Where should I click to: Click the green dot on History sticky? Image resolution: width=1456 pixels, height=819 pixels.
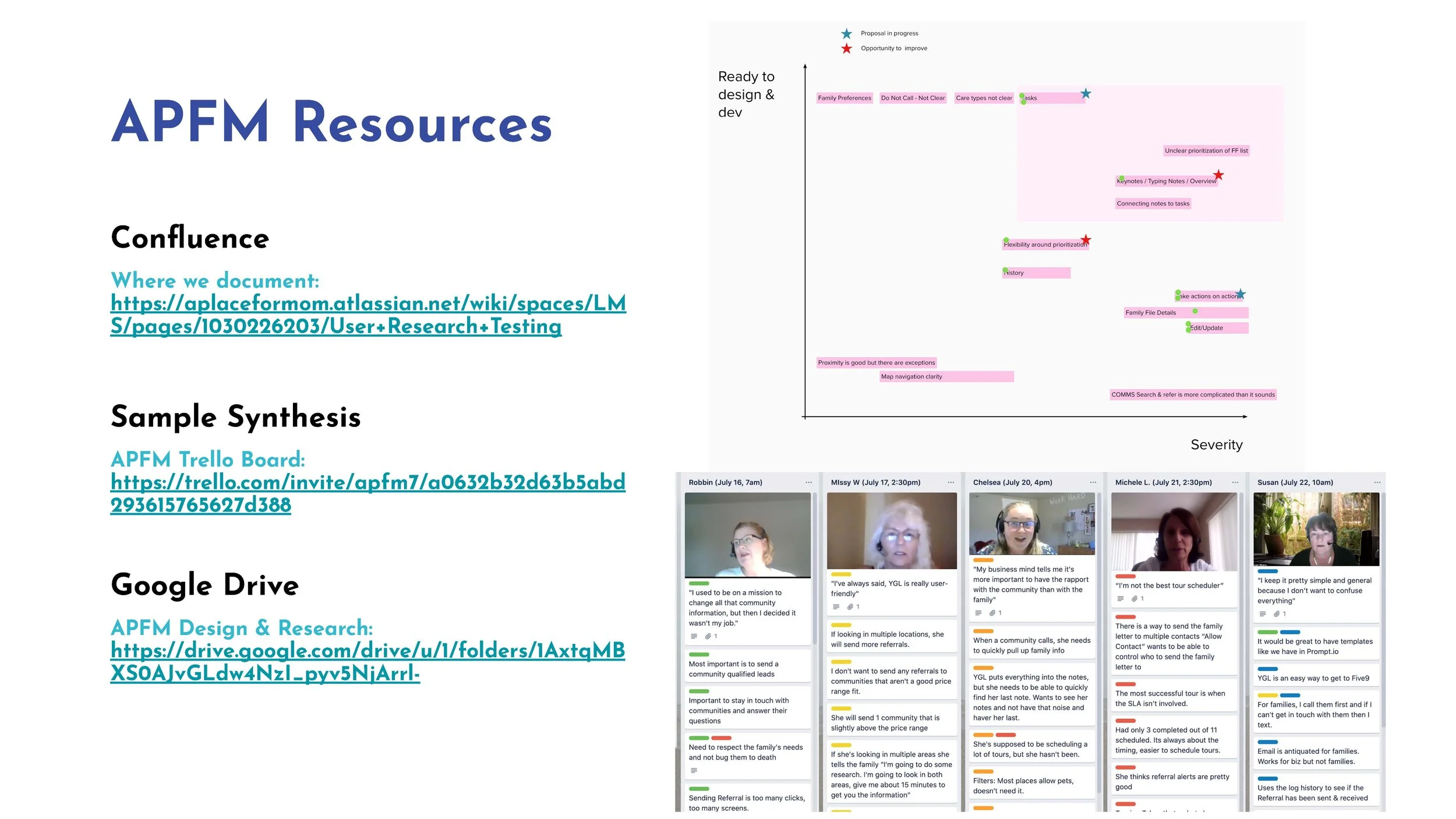[1005, 270]
